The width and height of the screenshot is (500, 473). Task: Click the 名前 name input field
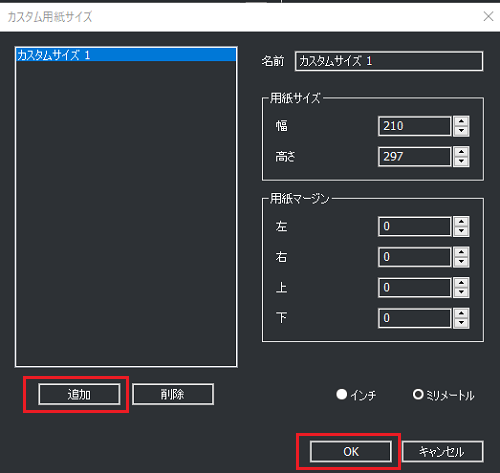[x=389, y=61]
